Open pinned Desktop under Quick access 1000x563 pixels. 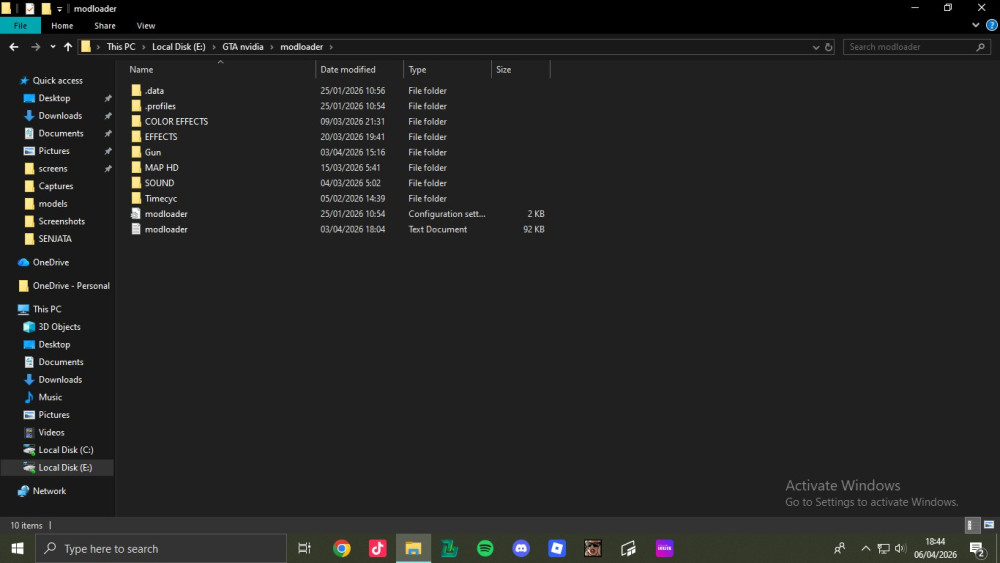tap(54, 98)
